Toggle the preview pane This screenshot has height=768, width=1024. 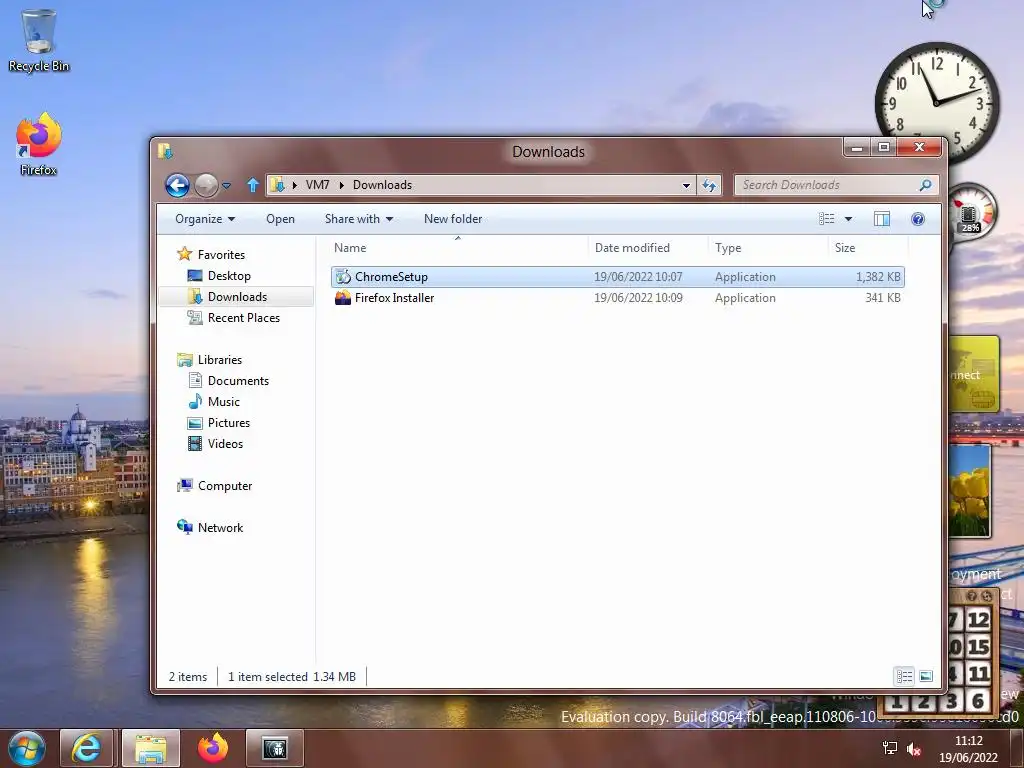pos(882,219)
